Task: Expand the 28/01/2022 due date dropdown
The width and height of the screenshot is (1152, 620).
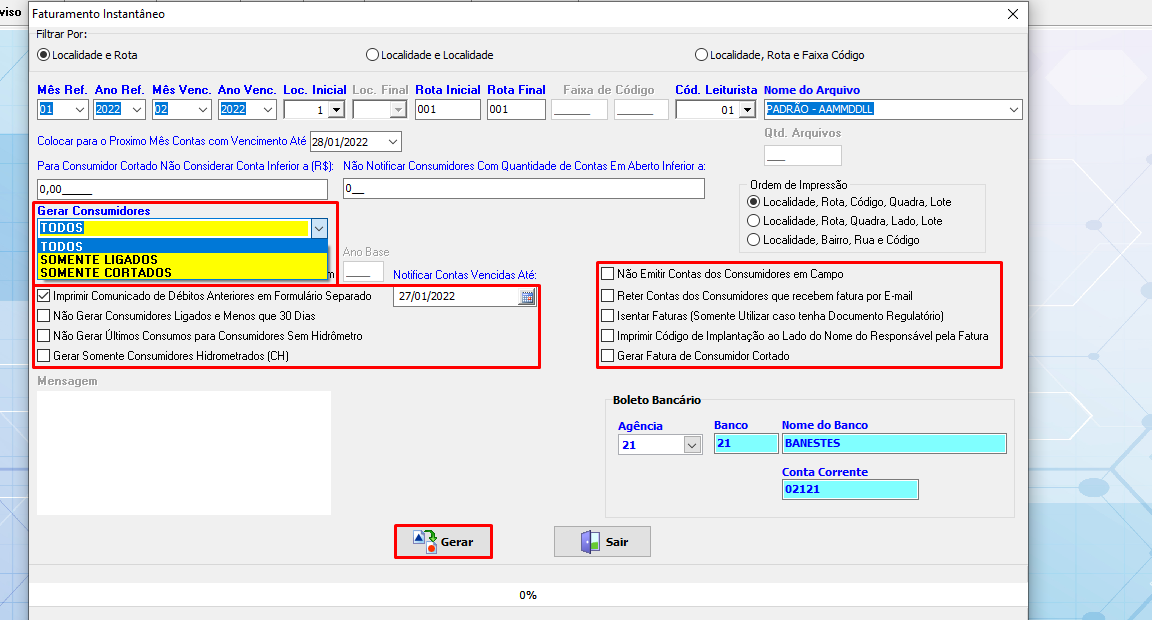Action: [x=392, y=142]
